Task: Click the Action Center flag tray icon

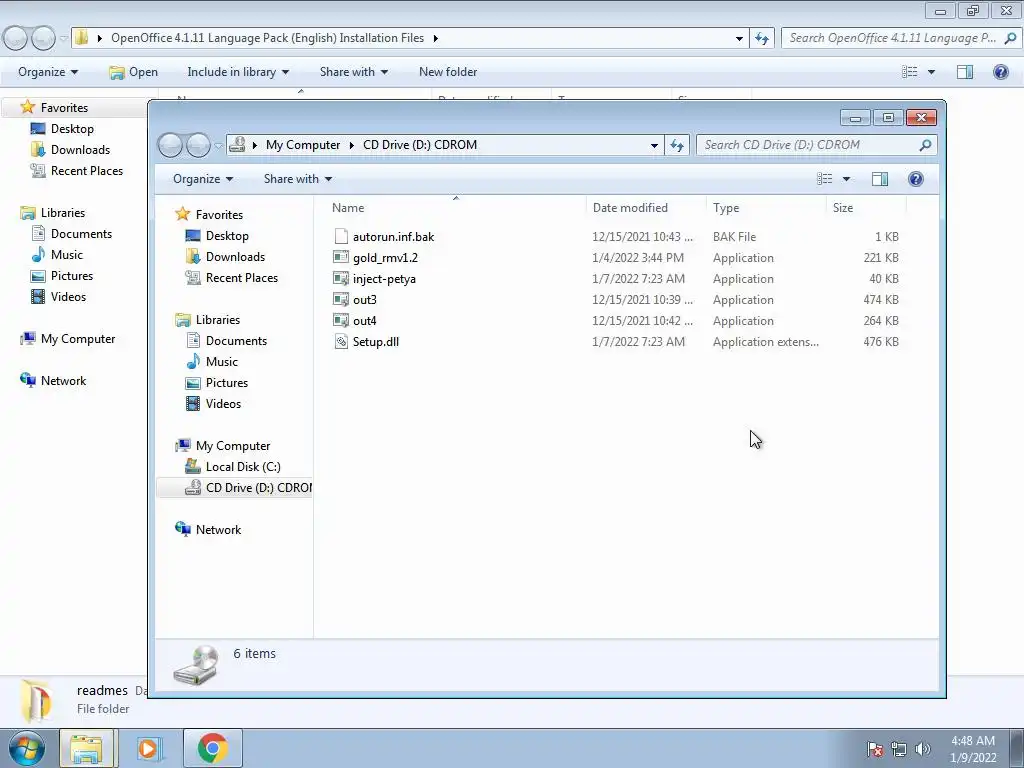Action: point(875,749)
